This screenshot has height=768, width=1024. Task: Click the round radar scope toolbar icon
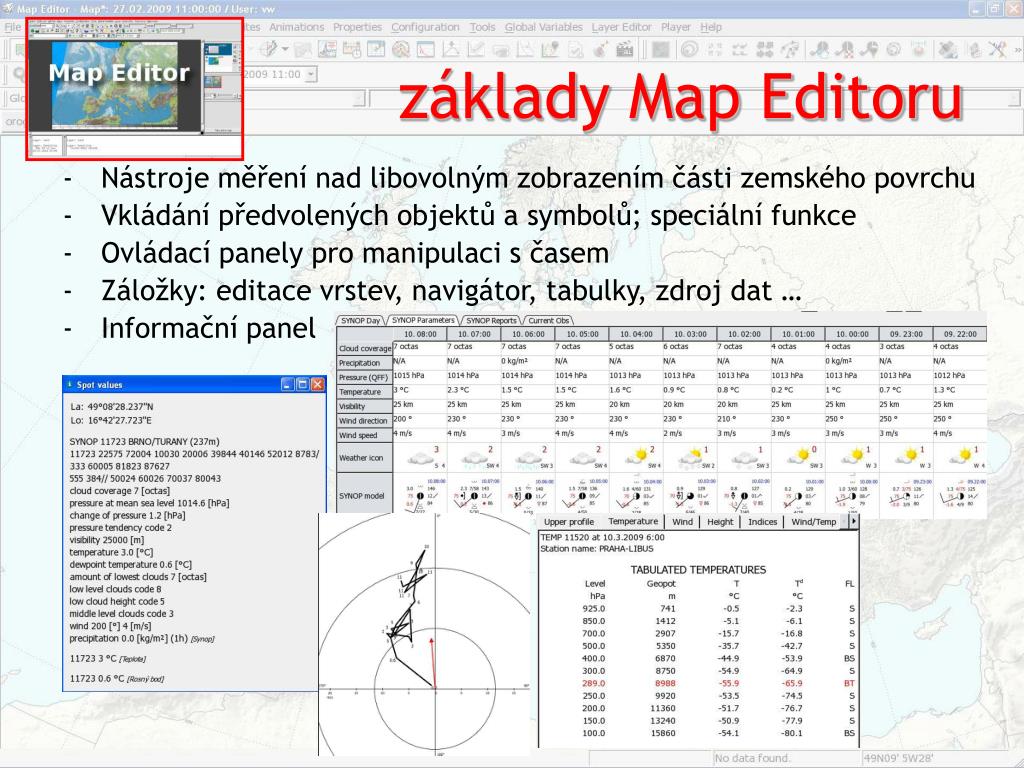pos(401,50)
